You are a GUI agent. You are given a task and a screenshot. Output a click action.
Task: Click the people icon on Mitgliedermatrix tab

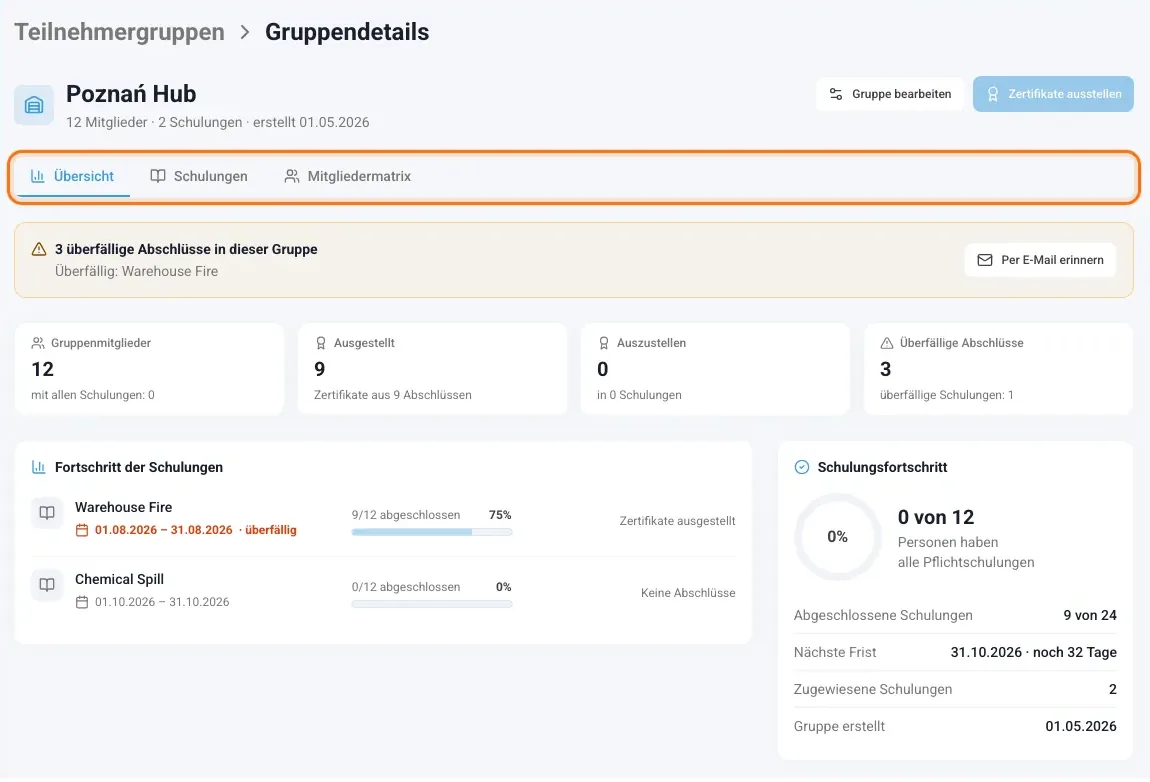[292, 176]
